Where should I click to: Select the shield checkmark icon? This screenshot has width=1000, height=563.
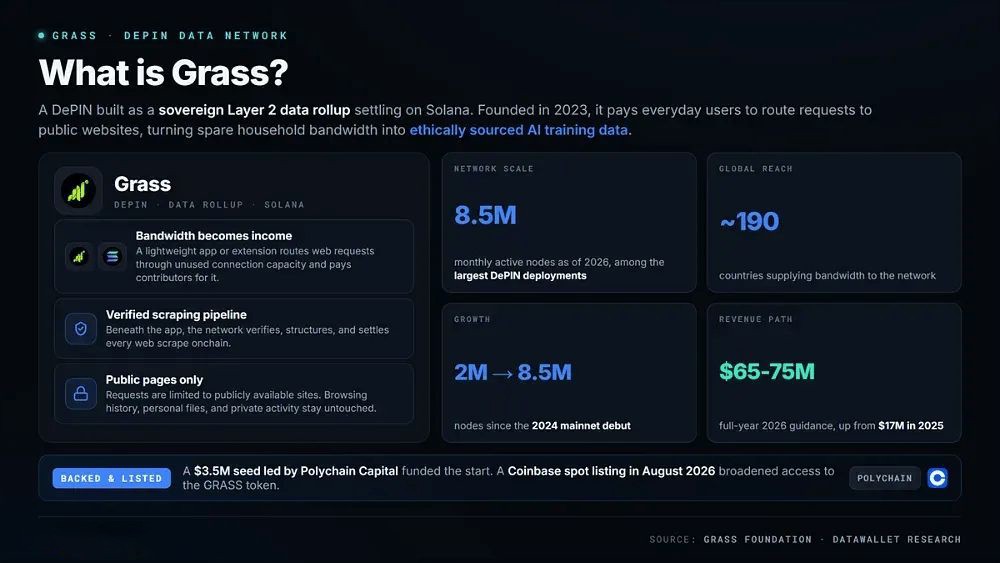pyautogui.click(x=81, y=328)
